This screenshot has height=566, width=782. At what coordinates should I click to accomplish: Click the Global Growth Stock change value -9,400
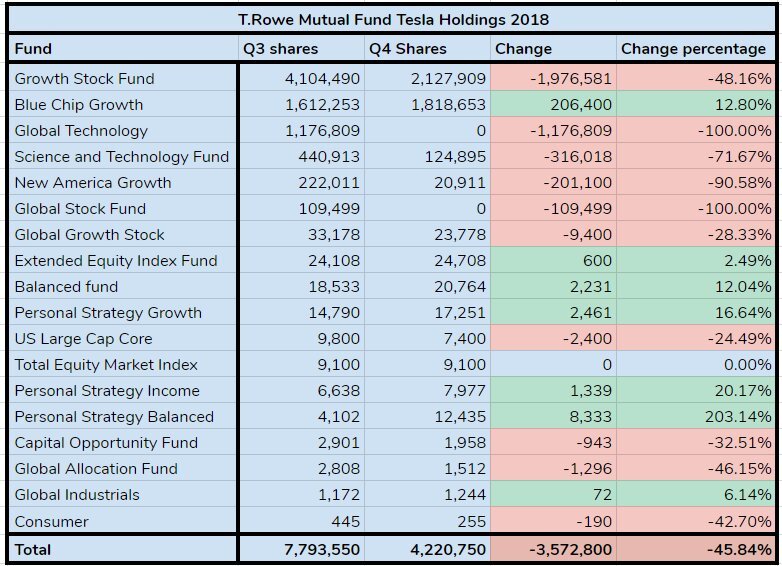586,234
